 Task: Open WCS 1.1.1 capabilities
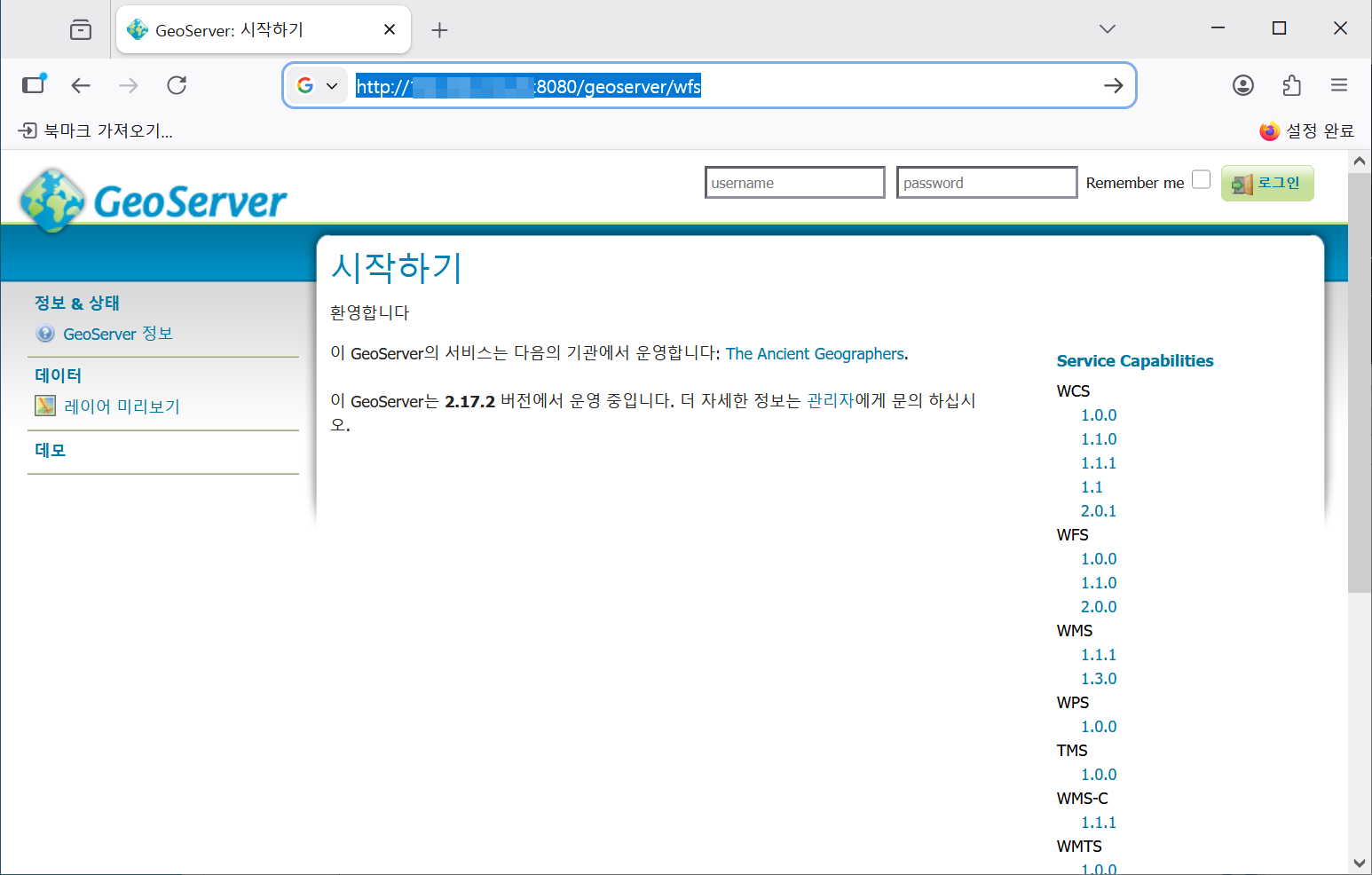[x=1099, y=463]
